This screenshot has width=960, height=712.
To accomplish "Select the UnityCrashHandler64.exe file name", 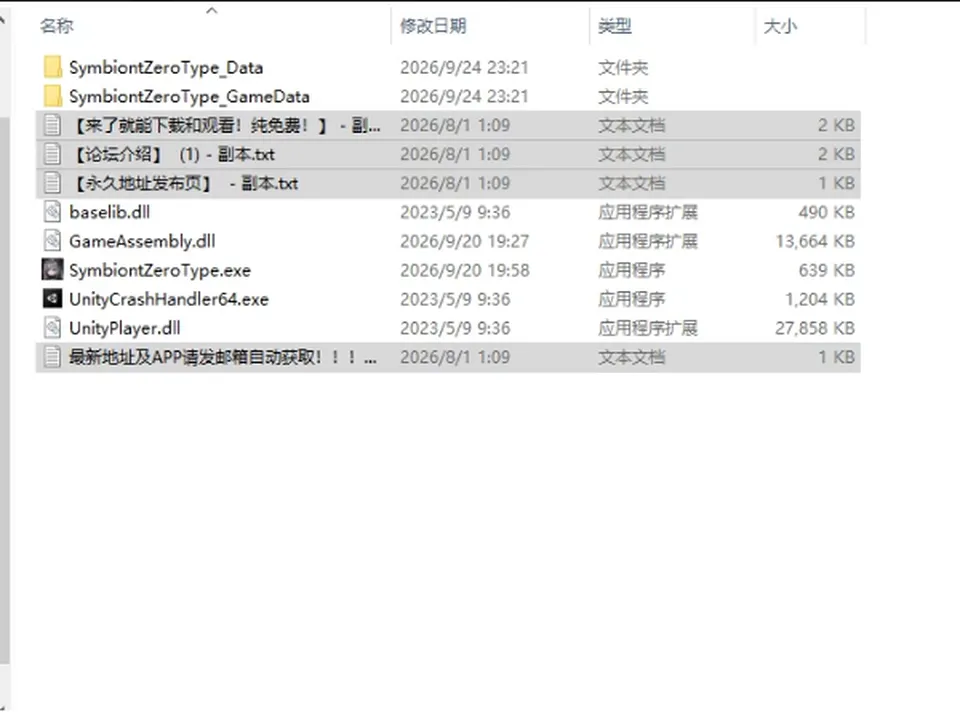I will pos(169,299).
